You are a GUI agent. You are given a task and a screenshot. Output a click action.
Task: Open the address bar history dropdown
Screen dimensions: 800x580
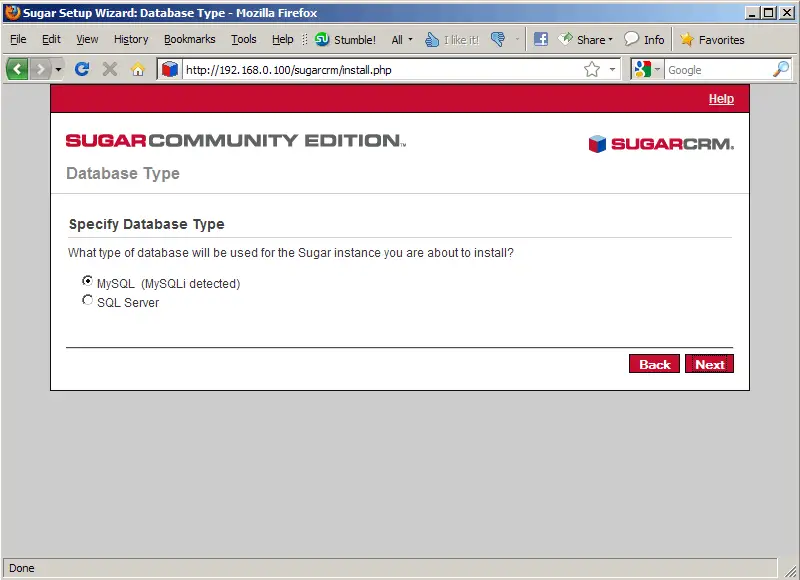coord(612,69)
